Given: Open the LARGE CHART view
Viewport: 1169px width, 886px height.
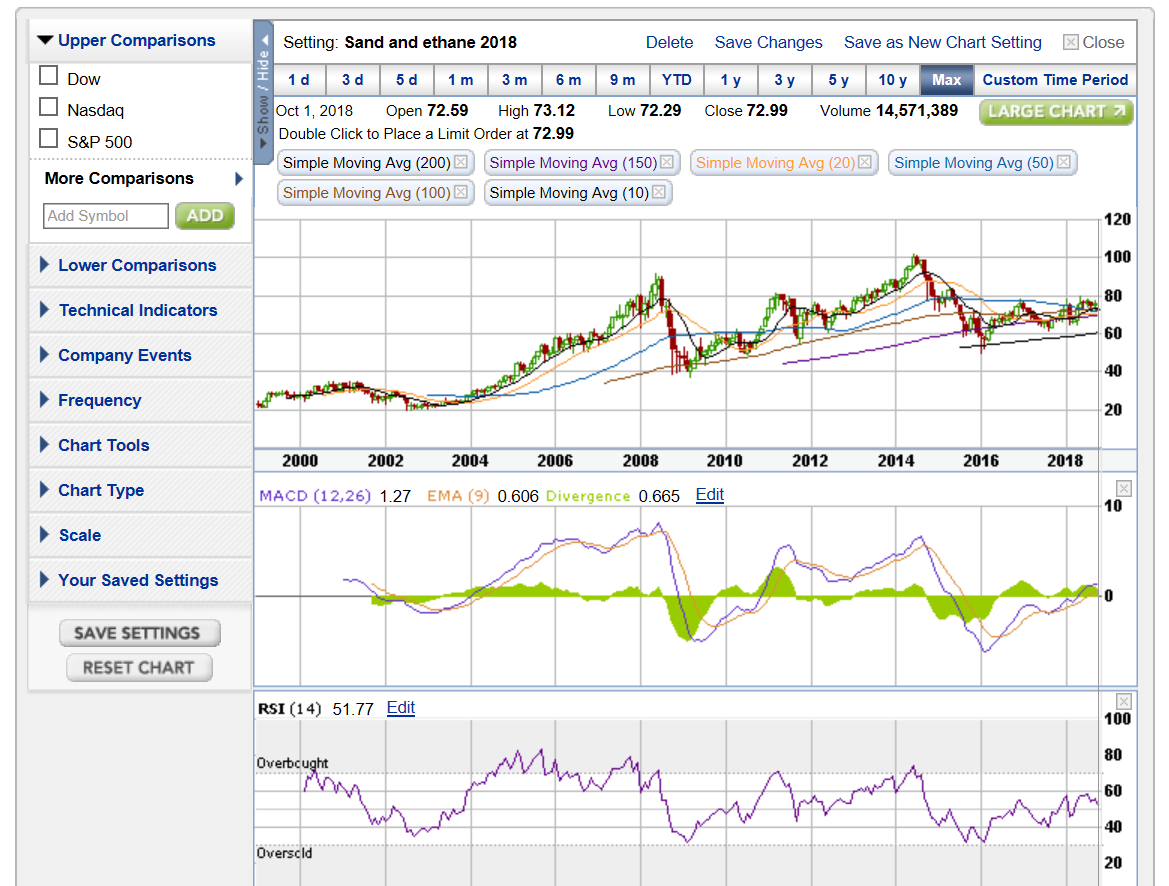Looking at the screenshot, I should [1056, 113].
